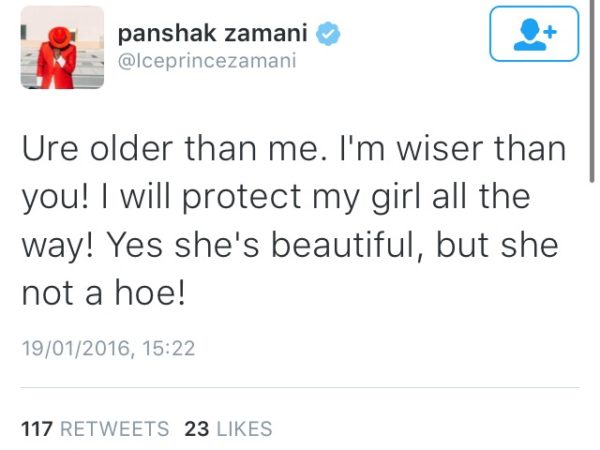Click the number 117 retweet count
The height and width of the screenshot is (450, 600).
37,428
